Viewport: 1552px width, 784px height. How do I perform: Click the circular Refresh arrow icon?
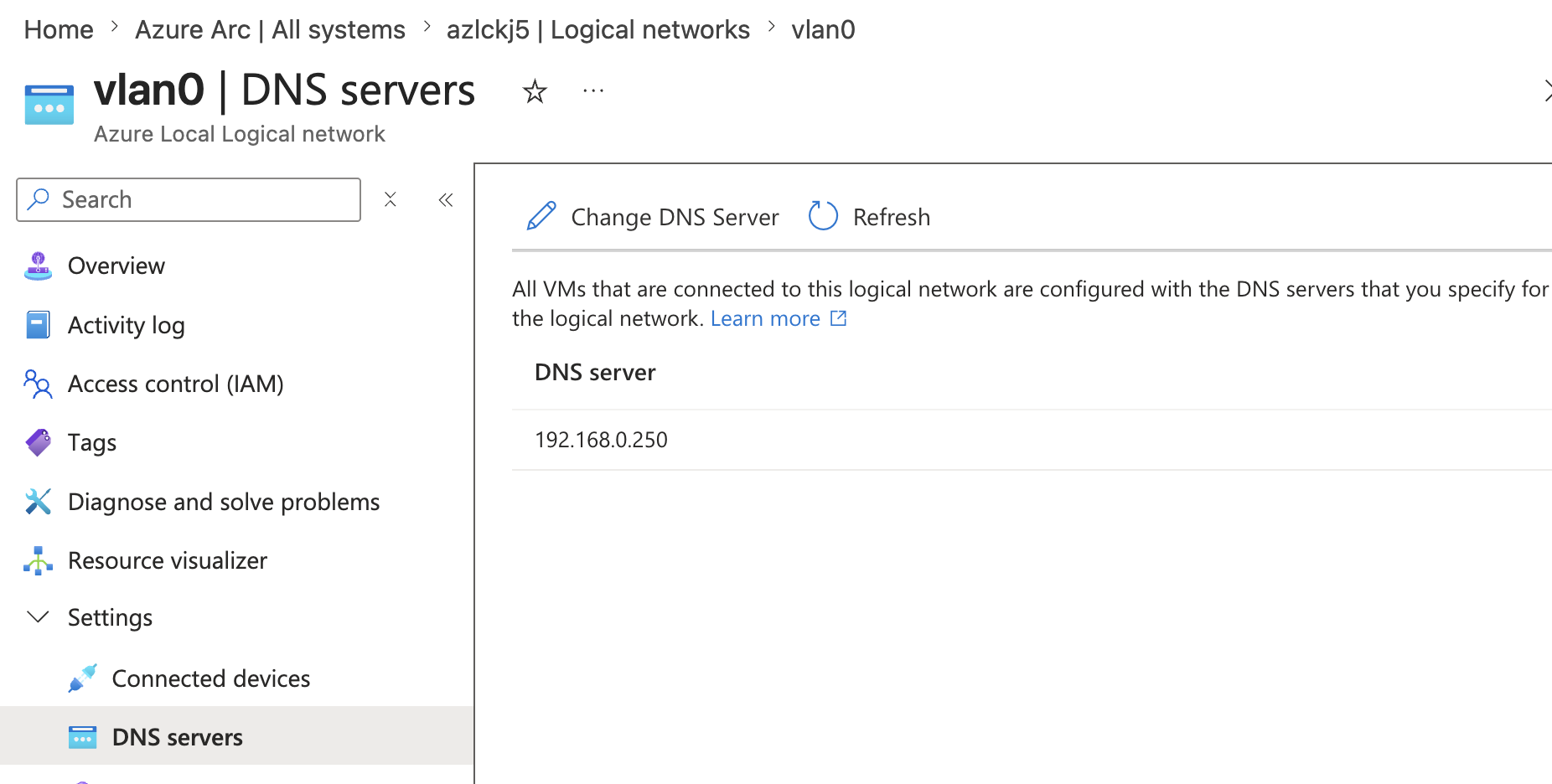(x=823, y=216)
